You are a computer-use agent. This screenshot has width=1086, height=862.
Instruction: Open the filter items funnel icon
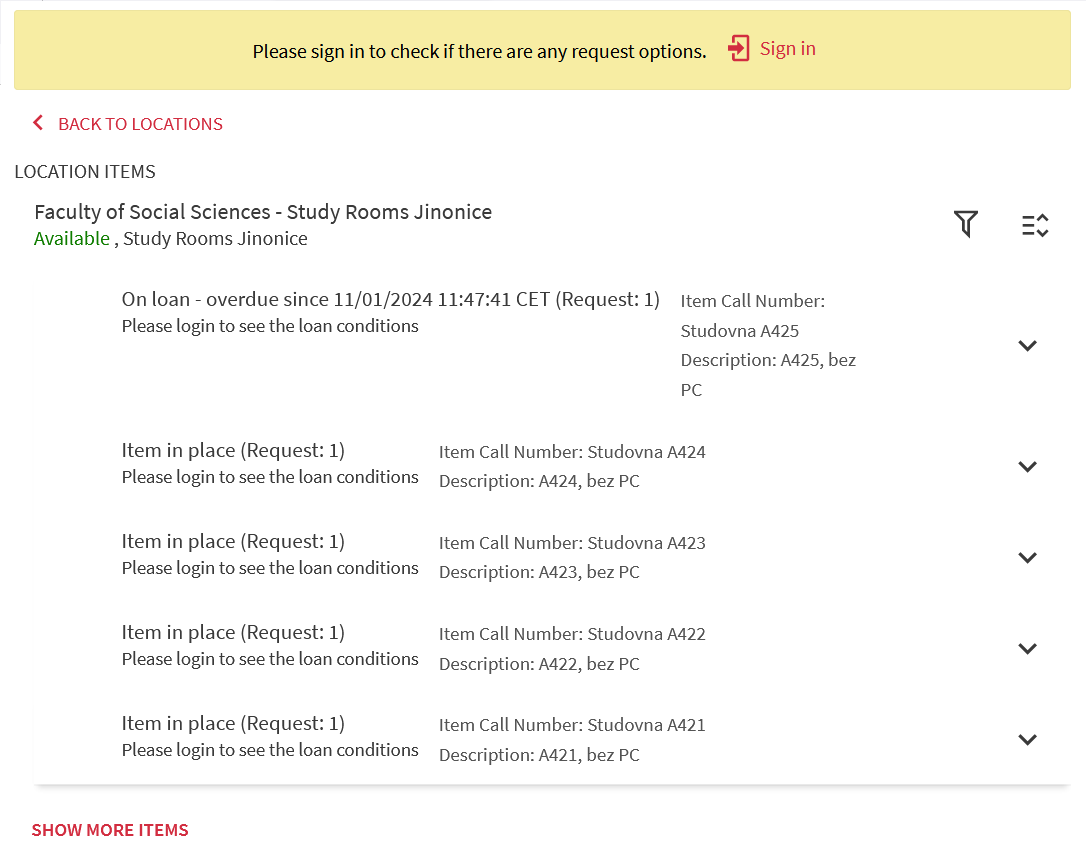tap(965, 224)
